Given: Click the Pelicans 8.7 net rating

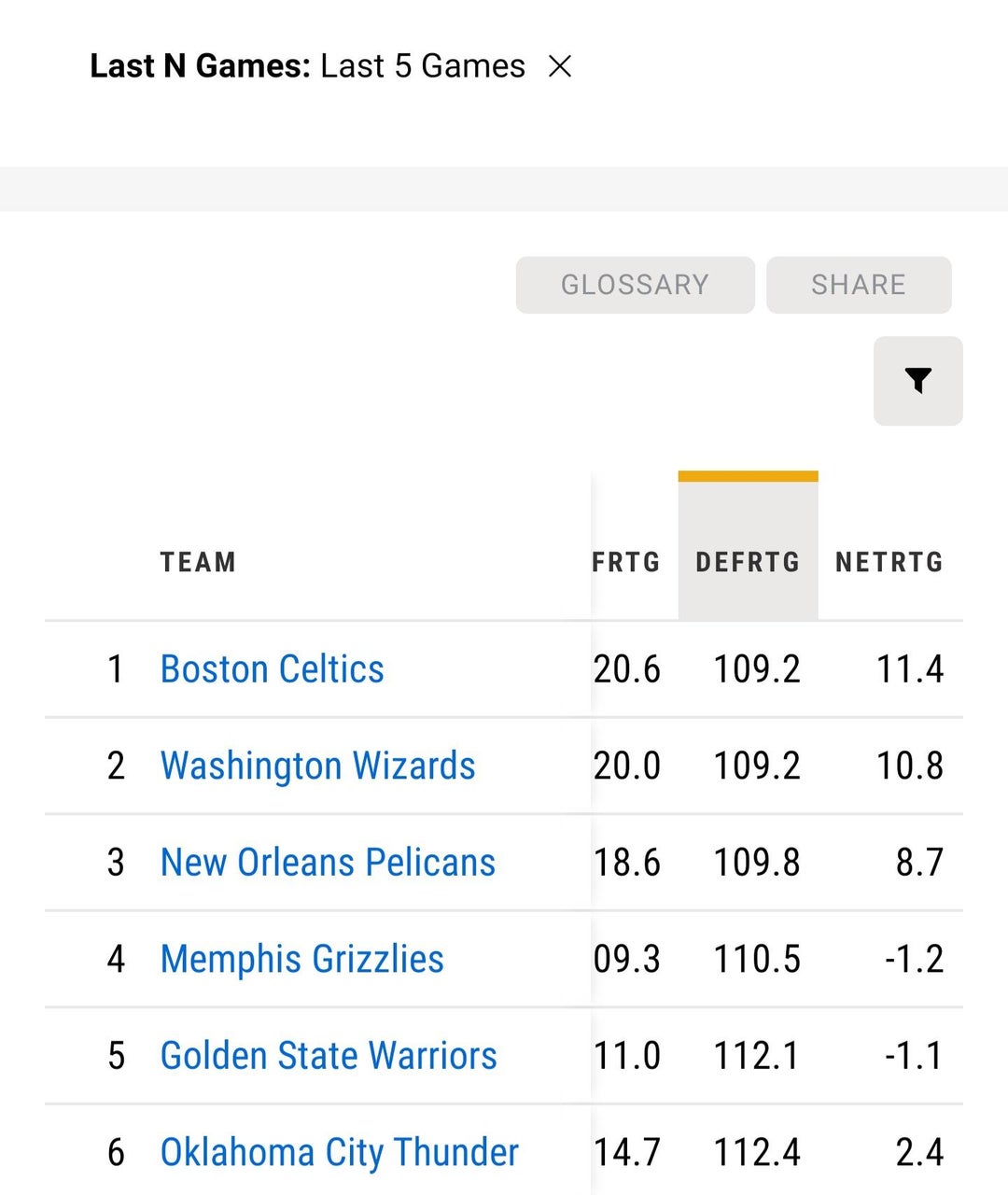Looking at the screenshot, I should coord(919,863).
